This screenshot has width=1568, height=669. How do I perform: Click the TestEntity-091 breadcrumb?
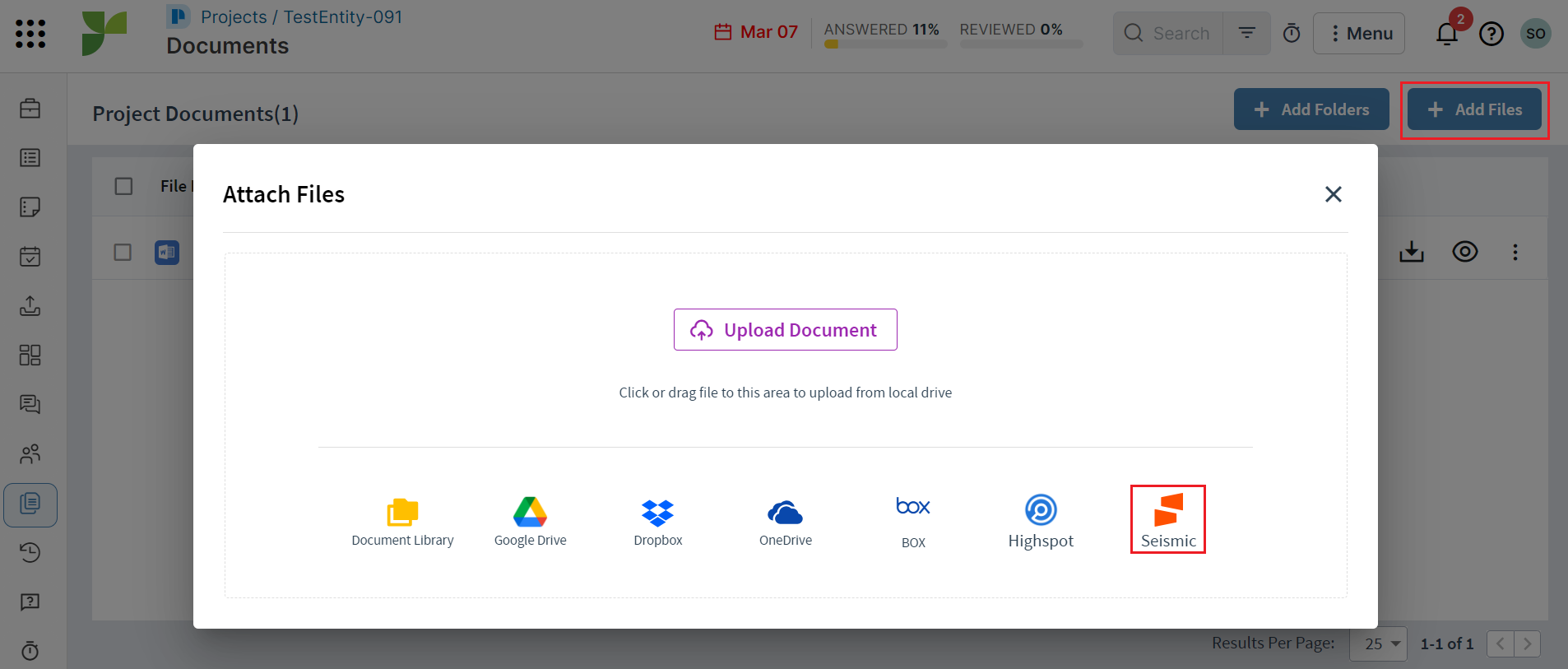[343, 16]
